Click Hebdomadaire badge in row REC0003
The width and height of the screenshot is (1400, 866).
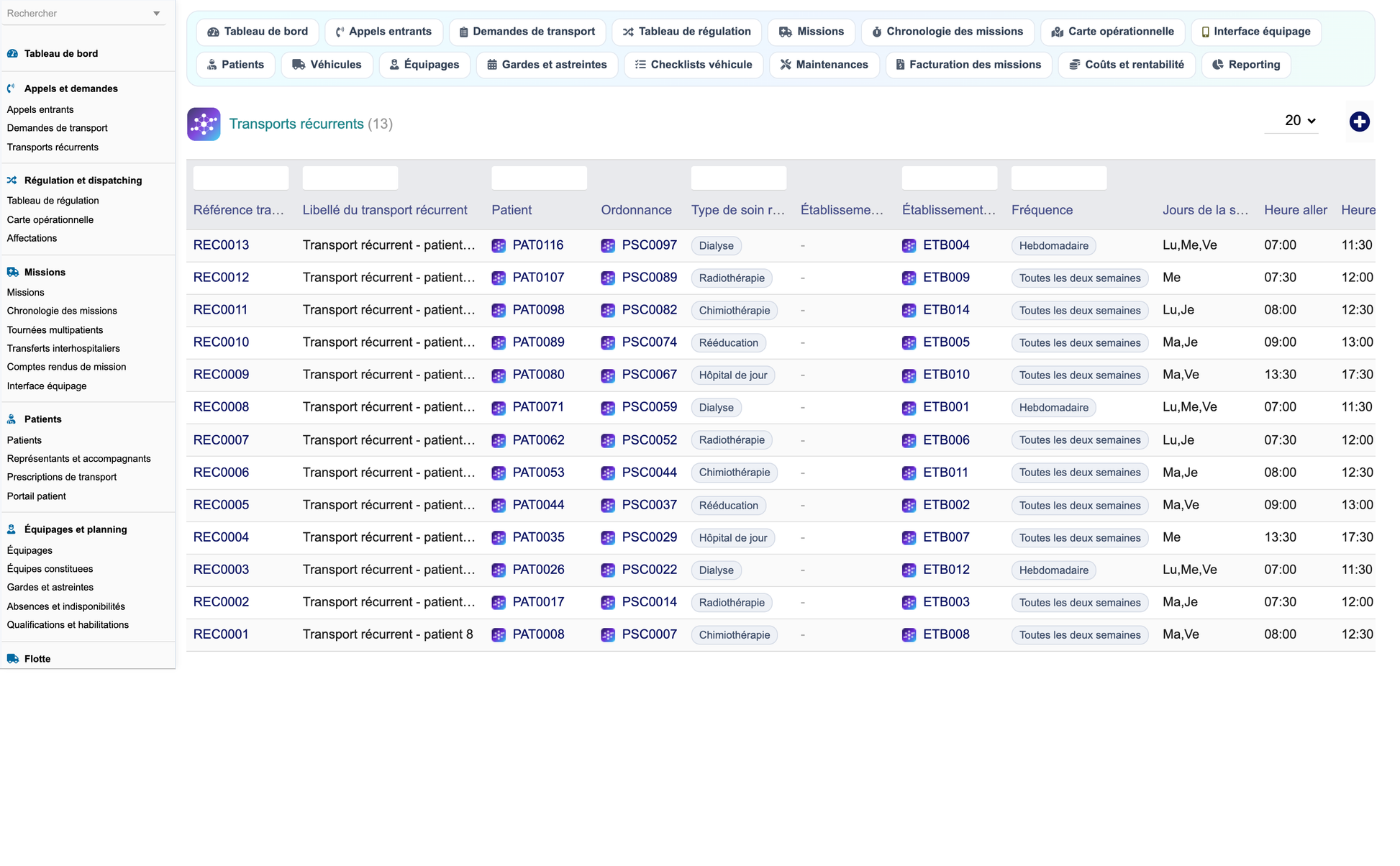coord(1054,570)
